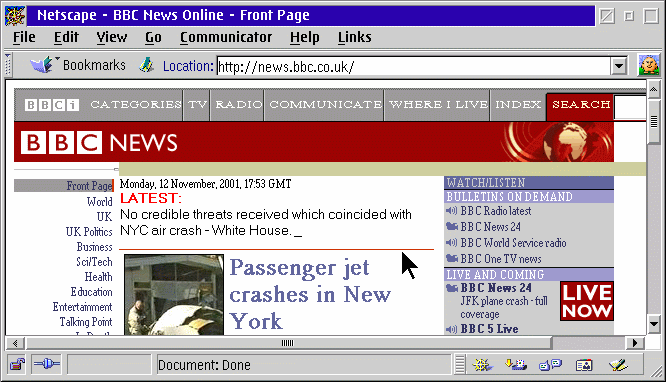Screen dimensions: 666x382
Task: Click WHERE I LIVE in navigation bar
Action: tap(438, 105)
